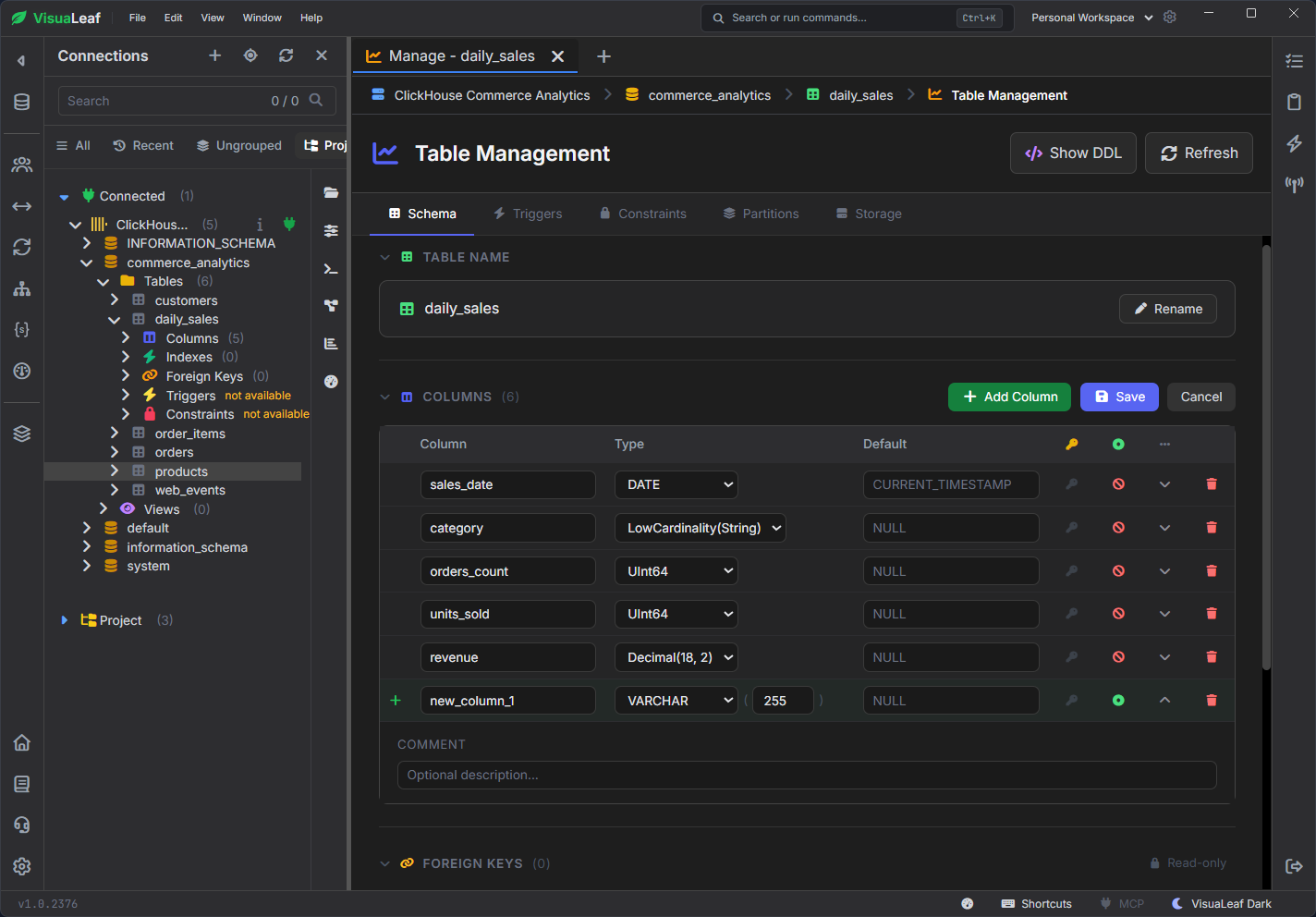1316x917 pixels.
Task: Click the VARCHAR length 255 field
Action: (x=783, y=701)
